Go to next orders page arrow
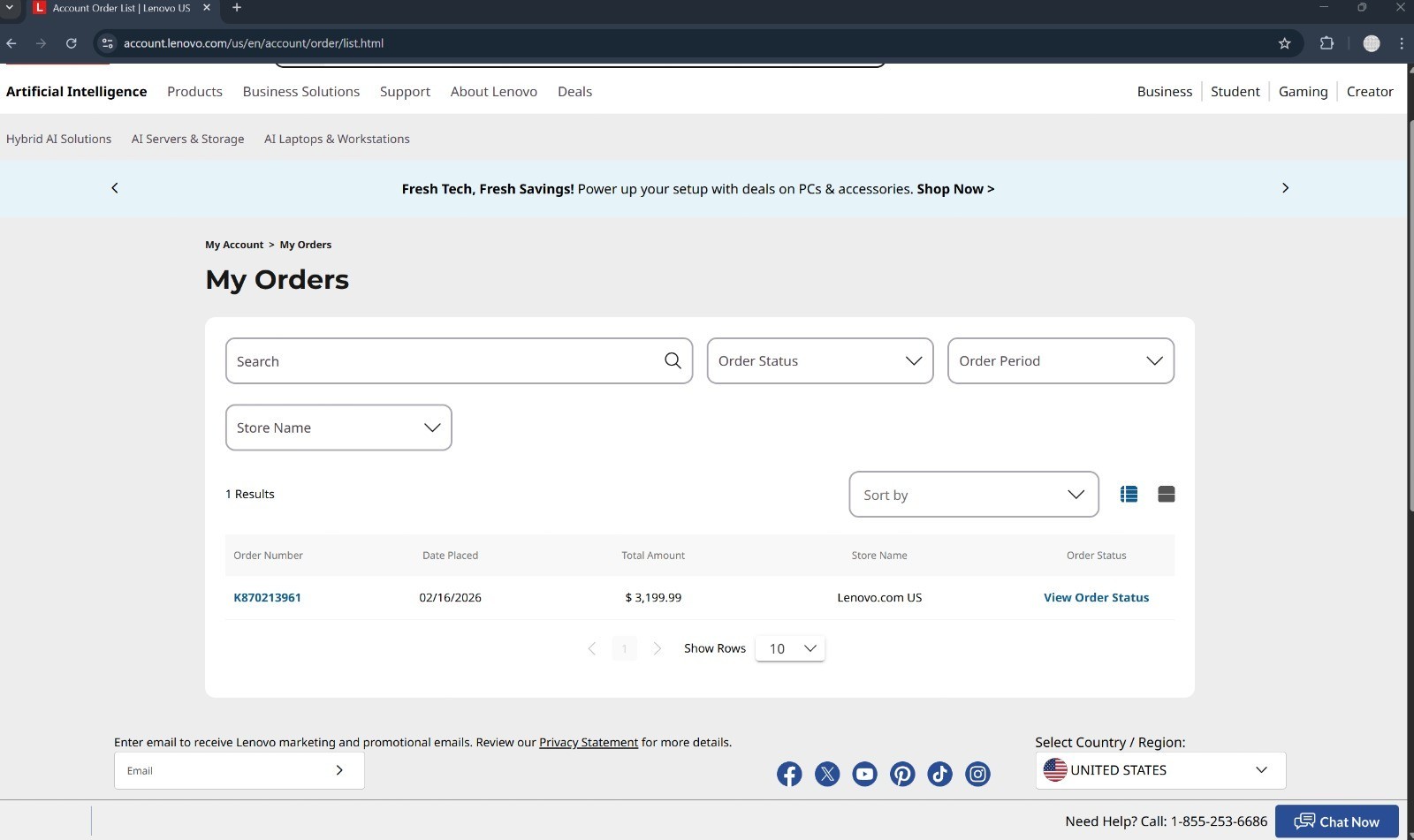 point(657,648)
